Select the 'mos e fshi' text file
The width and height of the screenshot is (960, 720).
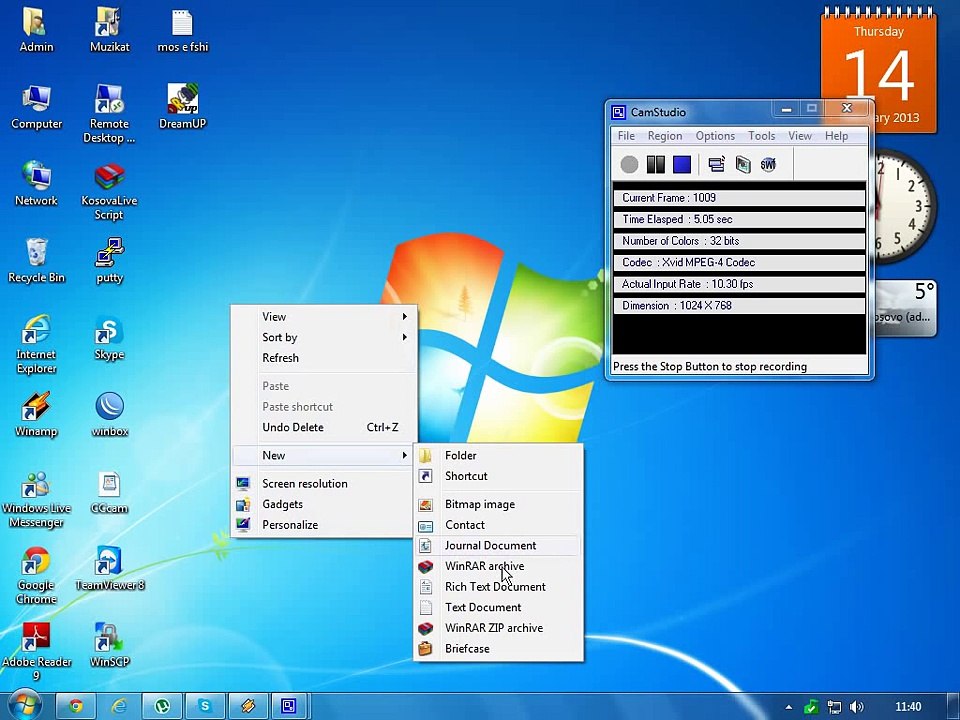point(182,29)
